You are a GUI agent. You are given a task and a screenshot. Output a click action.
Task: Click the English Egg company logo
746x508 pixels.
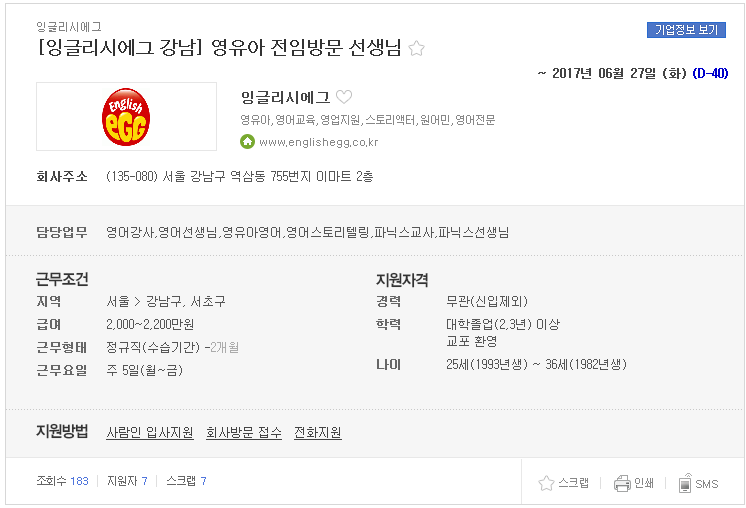pyautogui.click(x=126, y=117)
